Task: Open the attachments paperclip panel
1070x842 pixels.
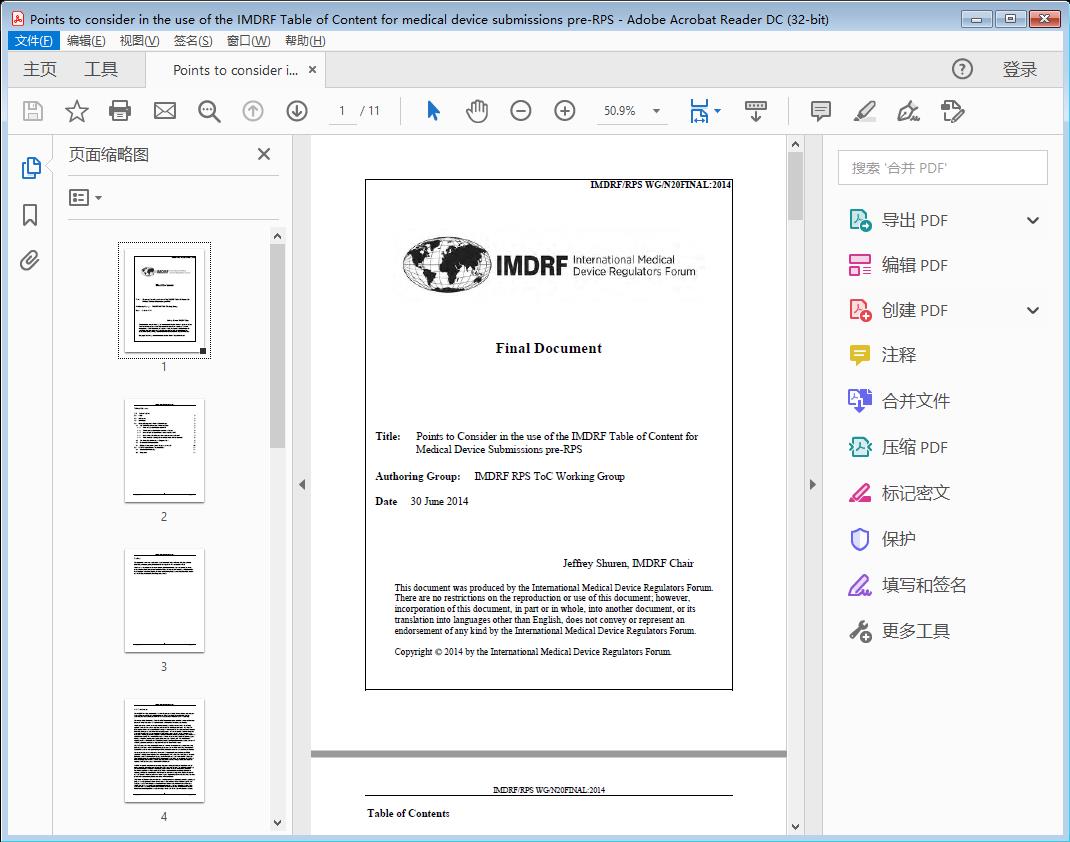Action: (30, 260)
